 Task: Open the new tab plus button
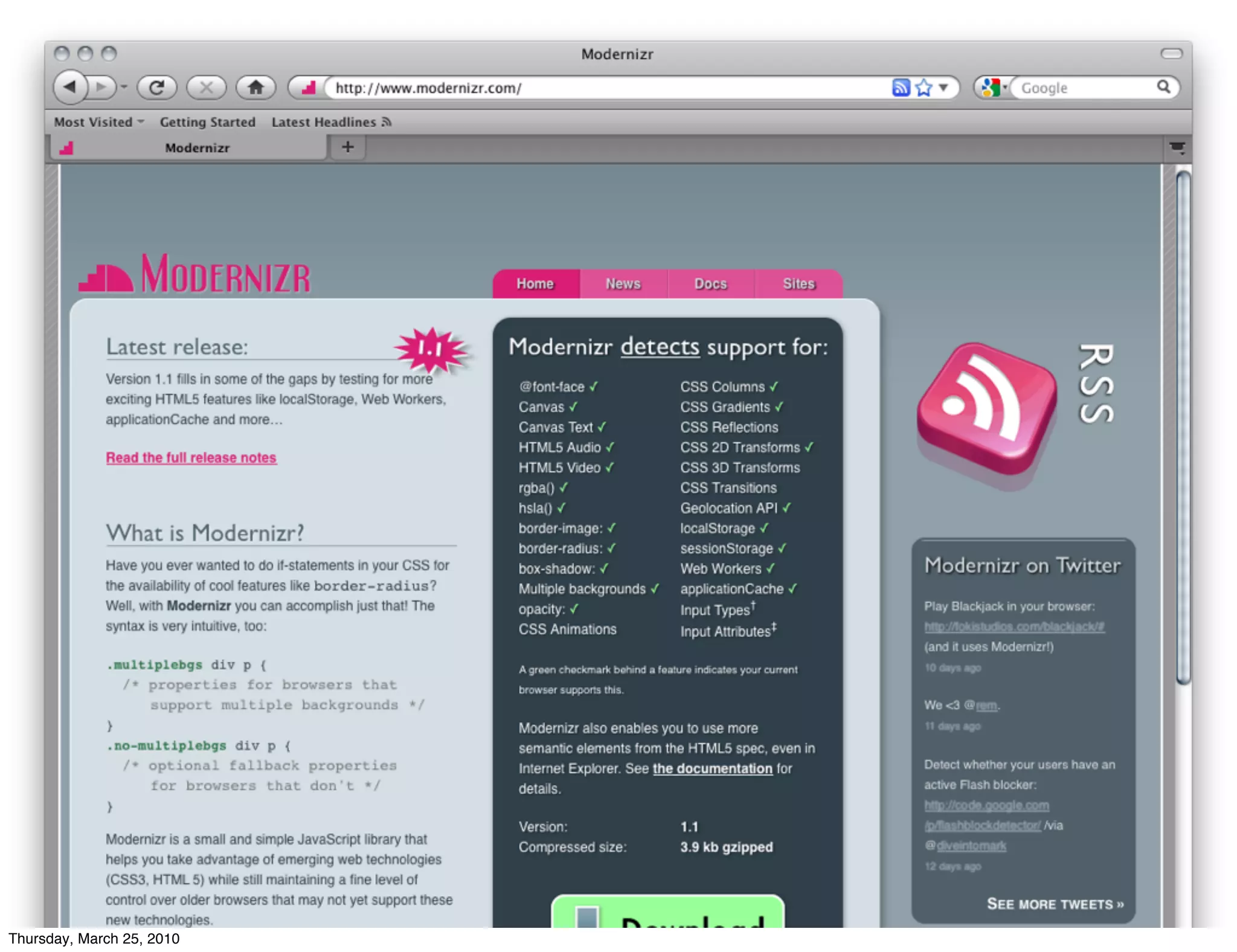coord(348,147)
